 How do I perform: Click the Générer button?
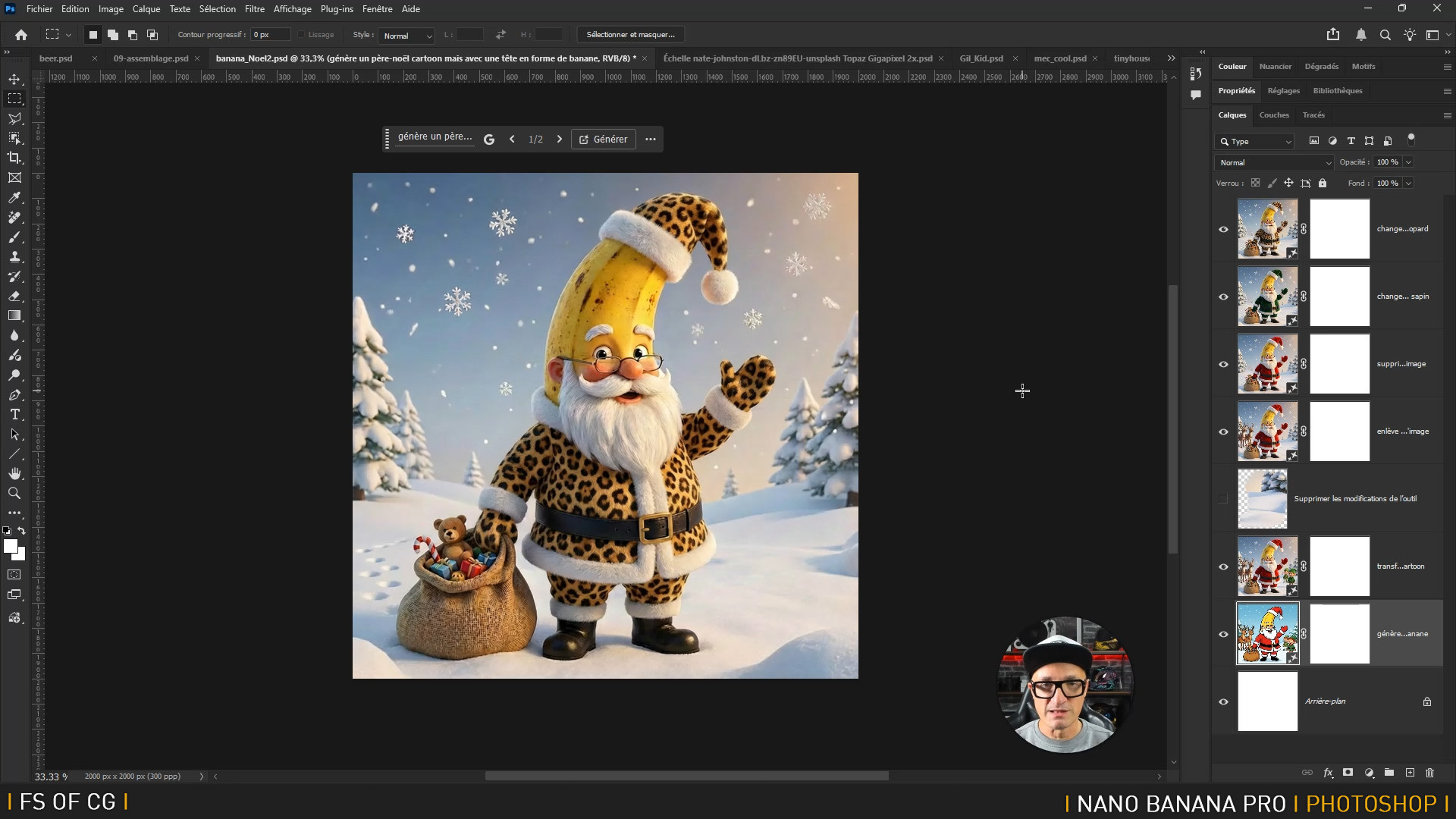[604, 140]
